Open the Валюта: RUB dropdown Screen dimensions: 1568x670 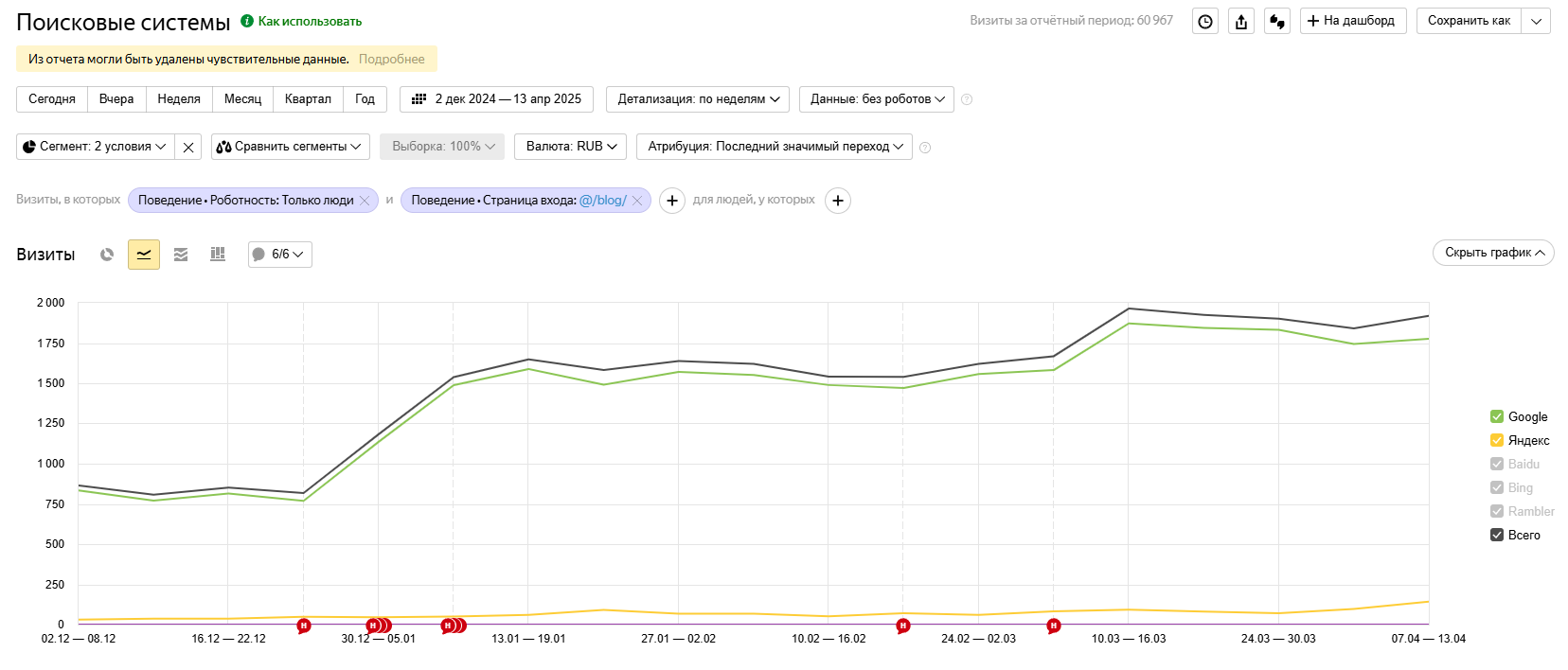tap(571, 147)
